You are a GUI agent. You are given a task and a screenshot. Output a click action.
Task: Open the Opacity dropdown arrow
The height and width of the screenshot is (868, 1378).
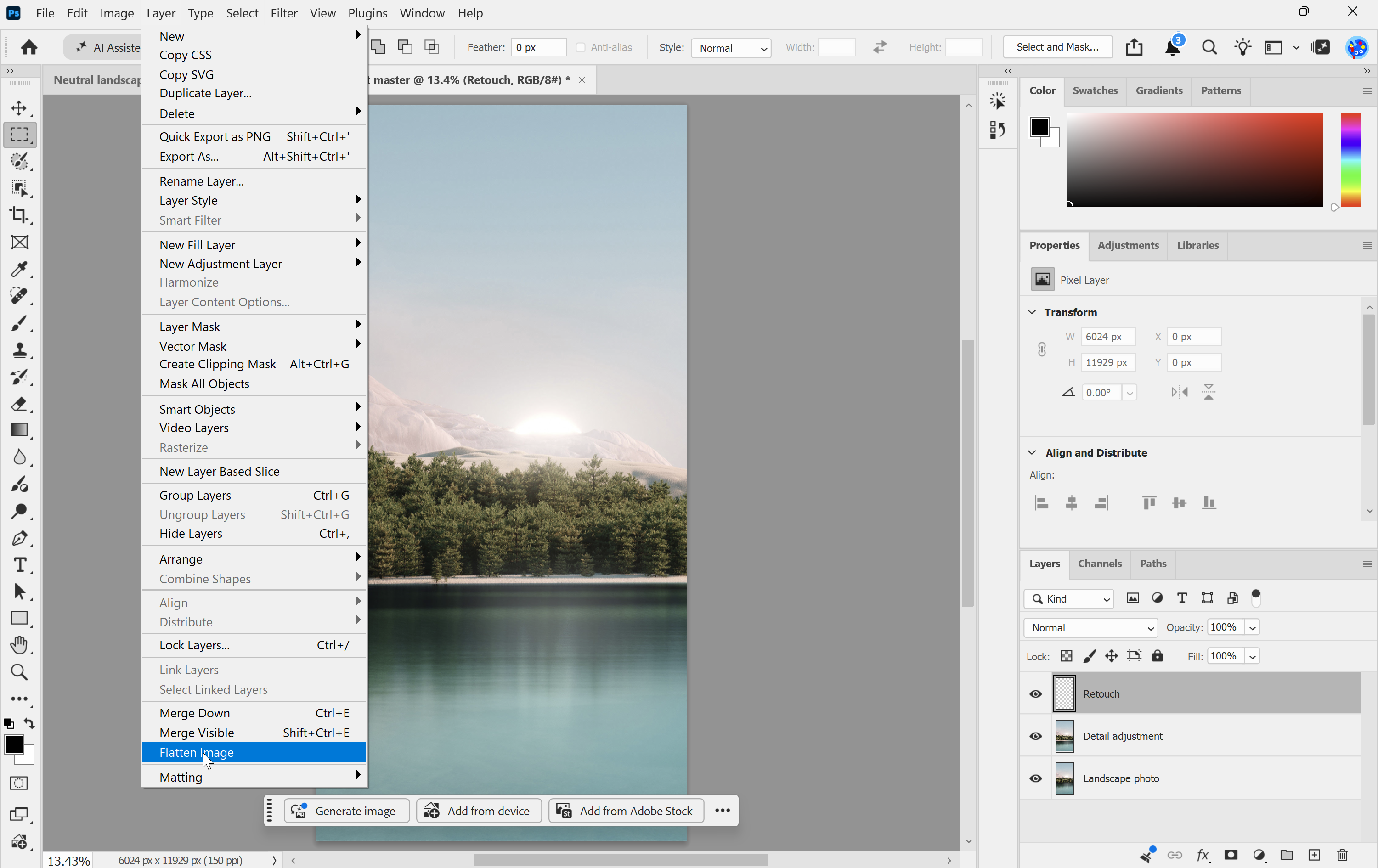point(1252,627)
